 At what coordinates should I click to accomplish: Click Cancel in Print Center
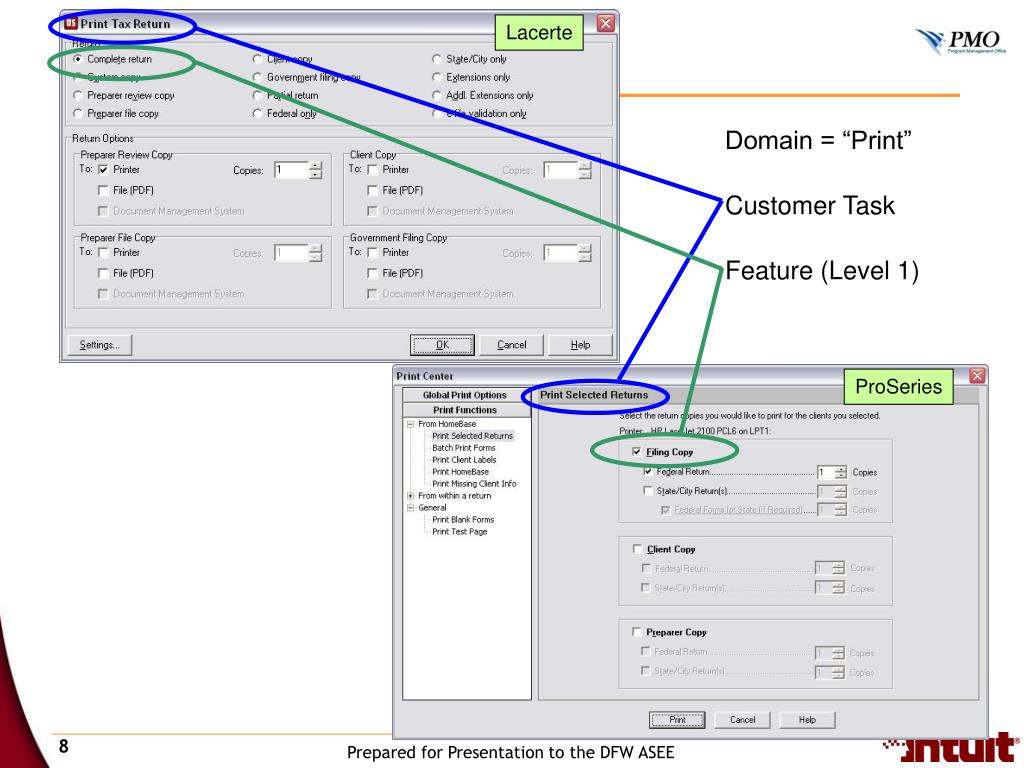coord(742,720)
